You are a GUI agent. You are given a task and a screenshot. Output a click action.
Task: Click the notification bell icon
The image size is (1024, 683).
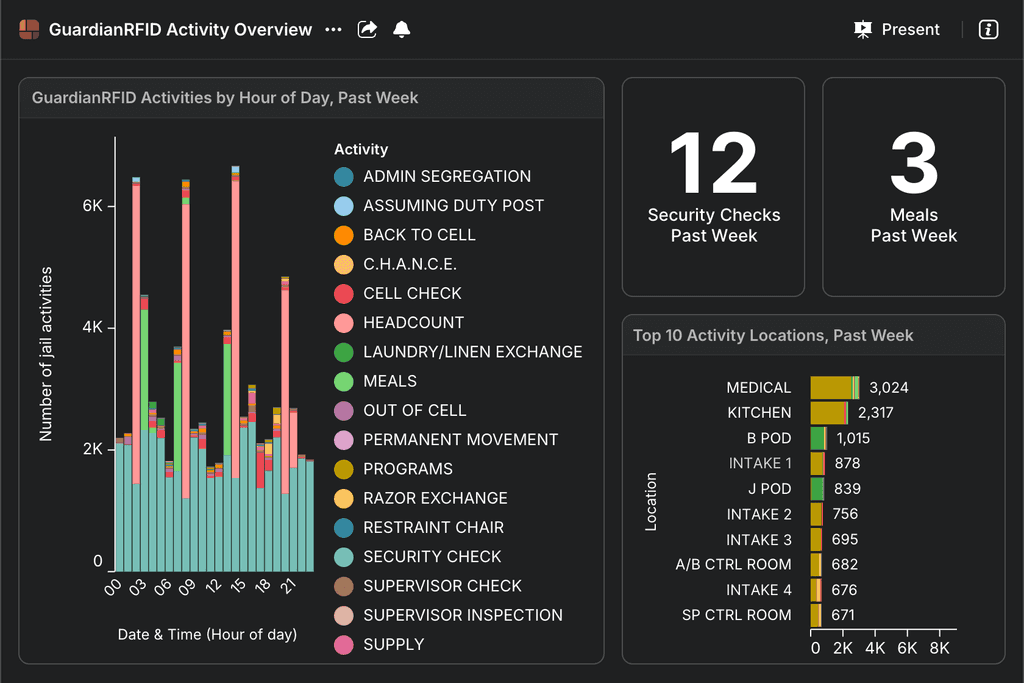[x=401, y=30]
